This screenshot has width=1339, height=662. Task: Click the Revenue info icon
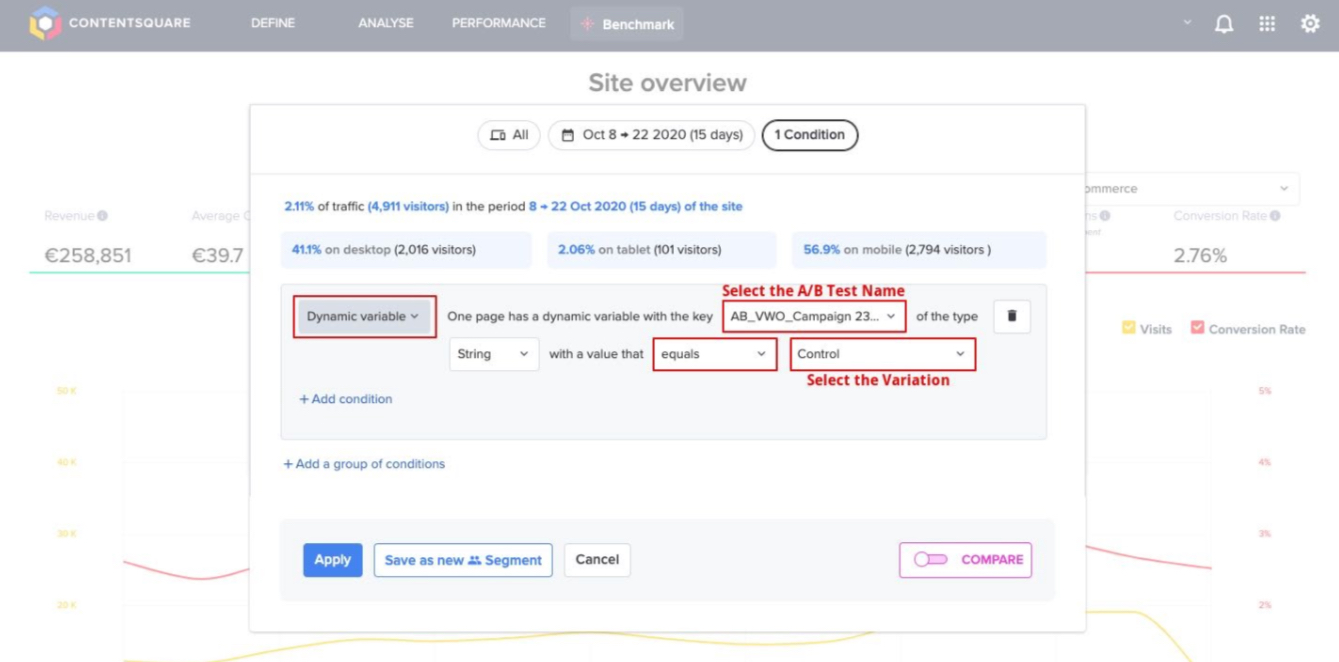[103, 216]
